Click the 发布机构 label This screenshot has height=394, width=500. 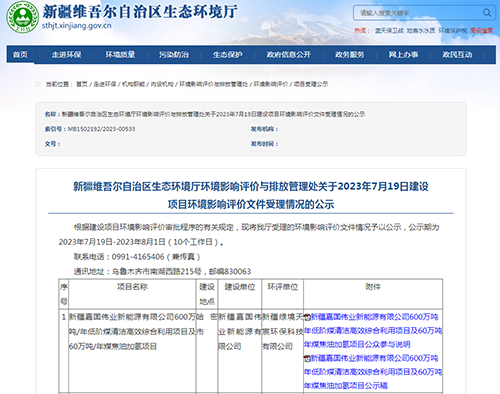point(264,129)
